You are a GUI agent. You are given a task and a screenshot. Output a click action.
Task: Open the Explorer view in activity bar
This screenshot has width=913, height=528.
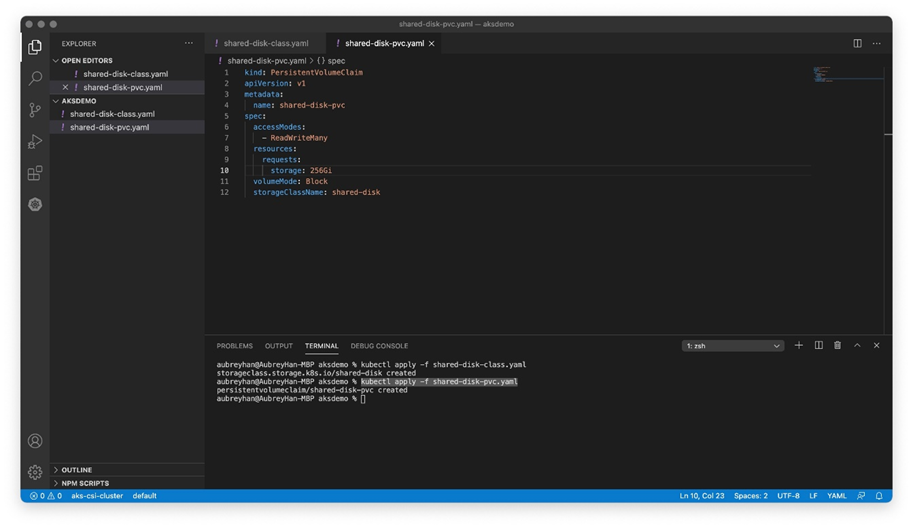point(35,47)
